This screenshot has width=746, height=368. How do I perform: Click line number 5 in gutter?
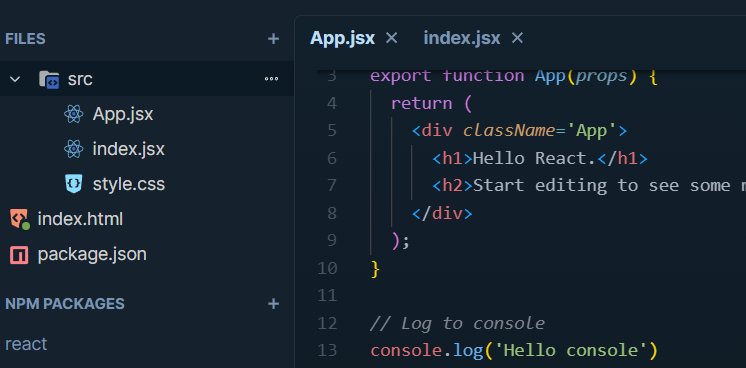332,130
